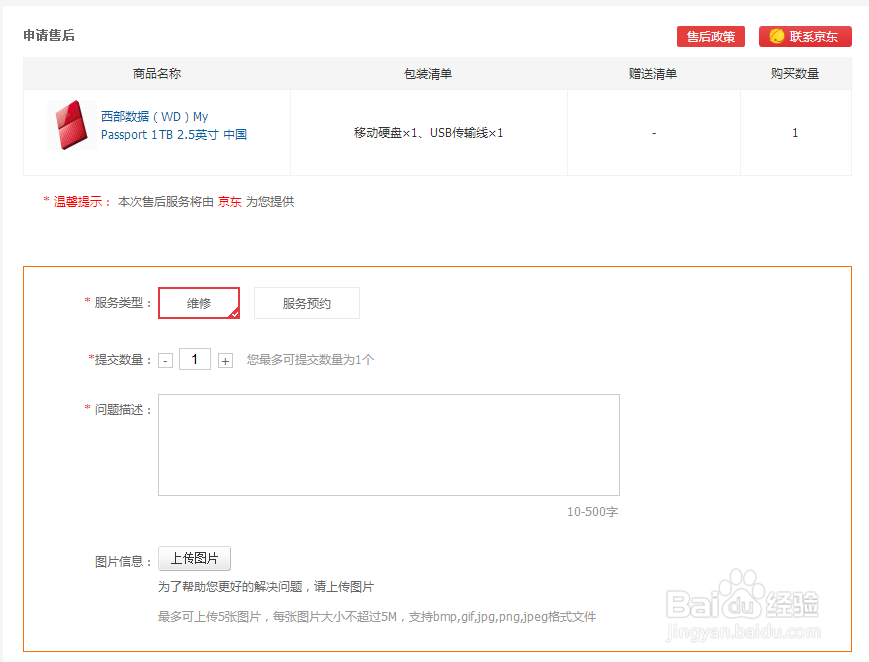Select the 服务预约 service type option
Screen dimensions: 869x662
tap(306, 303)
